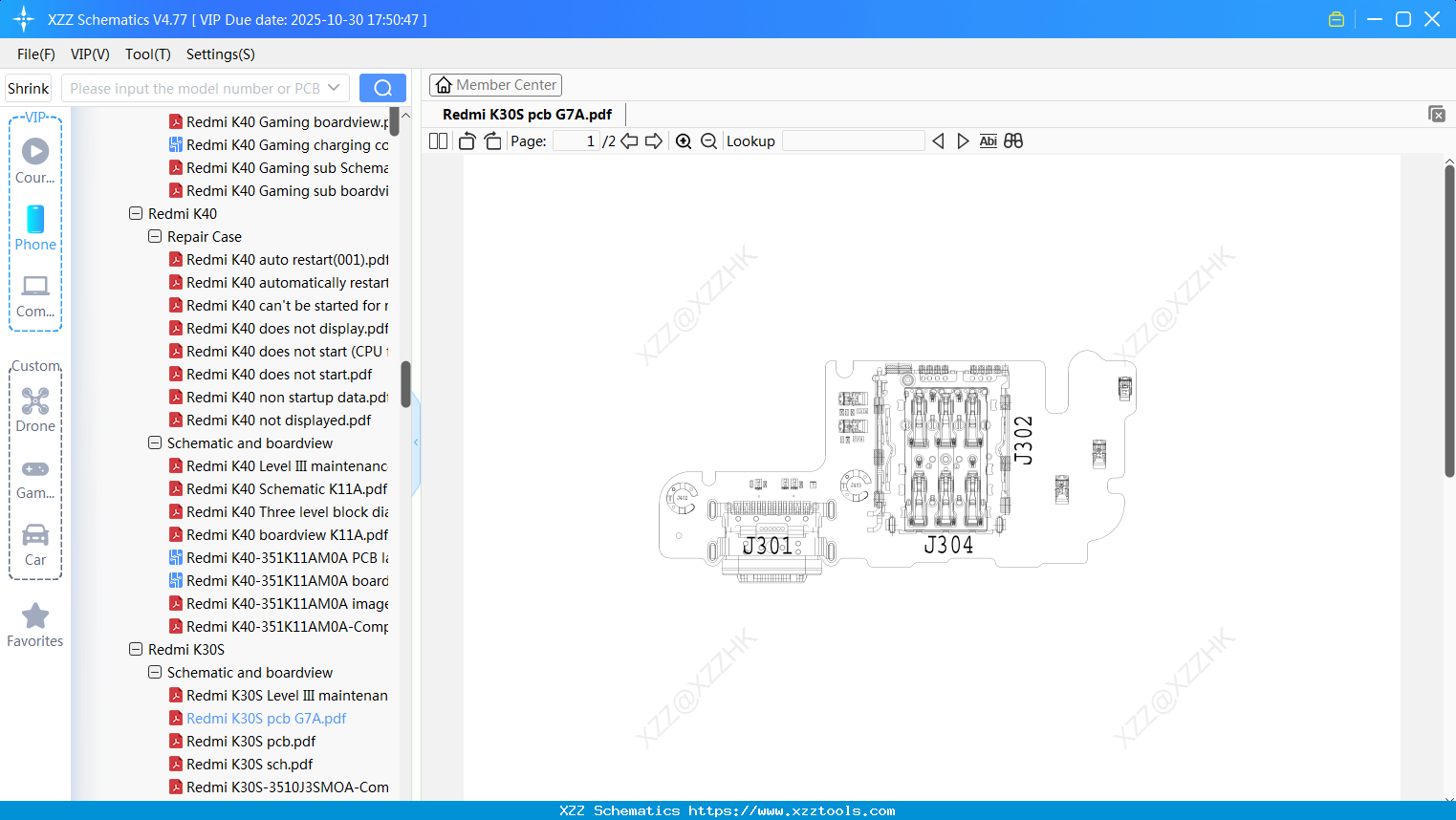Focus the model number search field
This screenshot has width=1456, height=820.
click(x=195, y=88)
